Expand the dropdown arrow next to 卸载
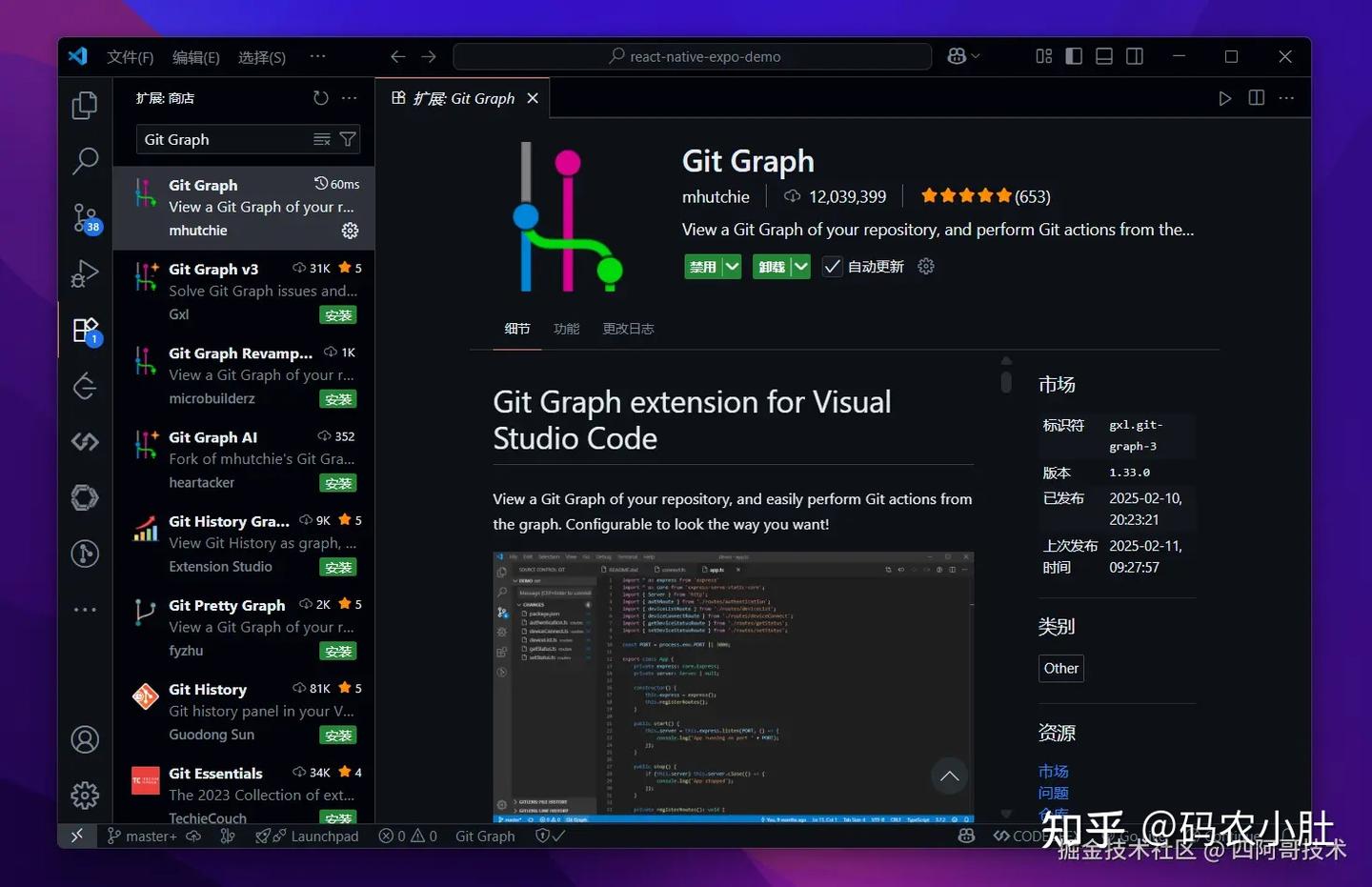 800,267
